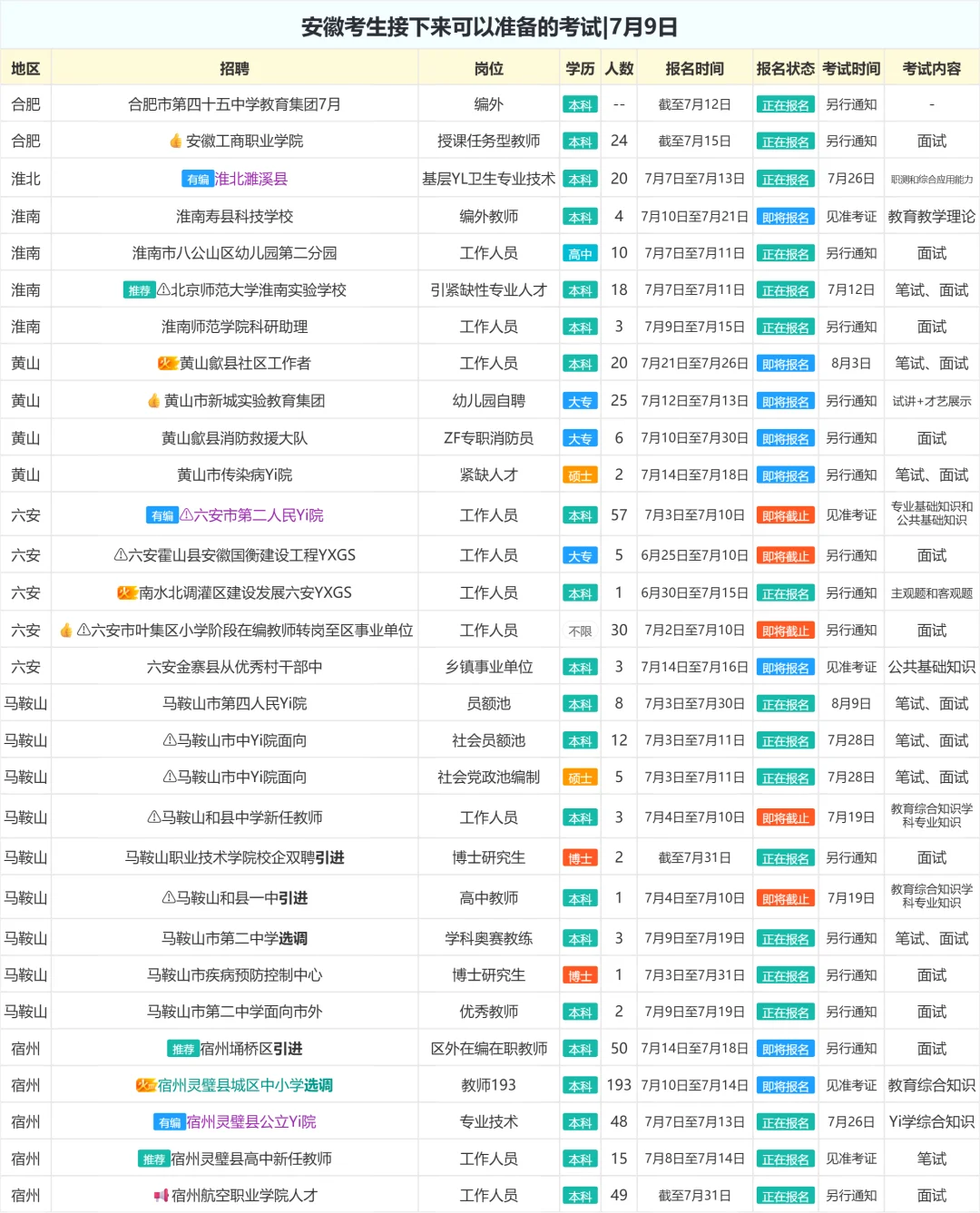Click the 报名时间 column header

694,68
